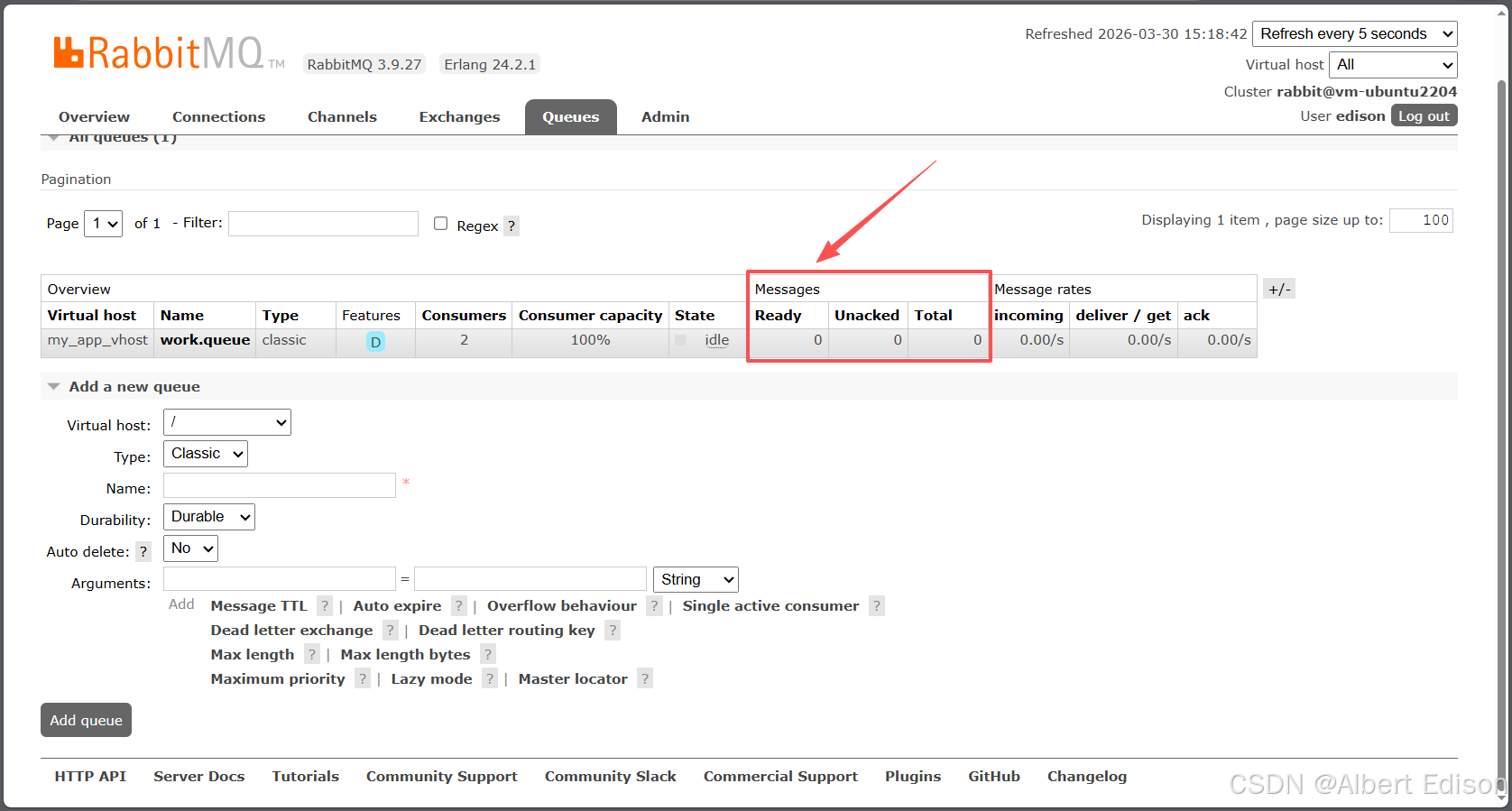Open help for Overflow behaviour

point(654,606)
